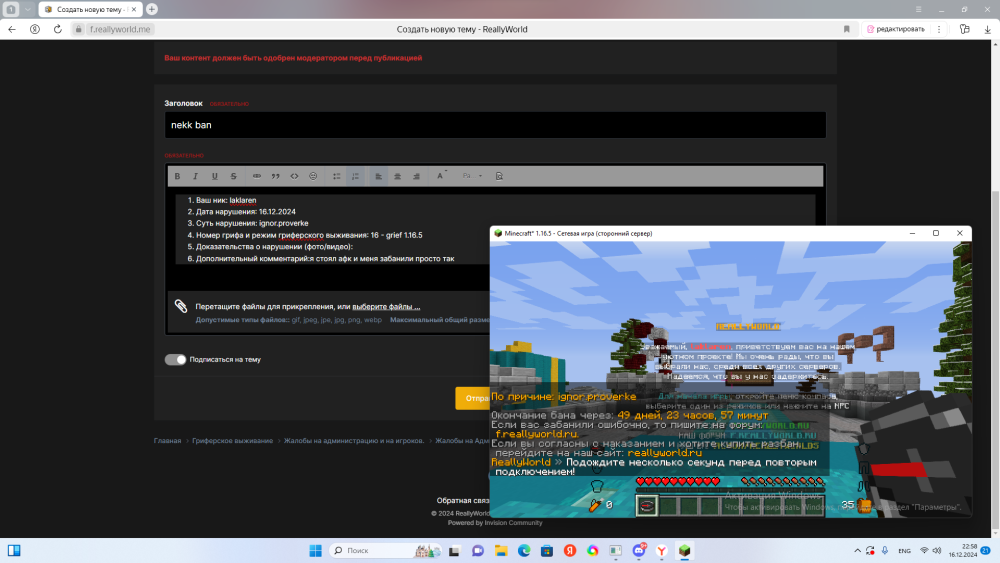Reload the page with the refresh icon

pyautogui.click(x=57, y=29)
